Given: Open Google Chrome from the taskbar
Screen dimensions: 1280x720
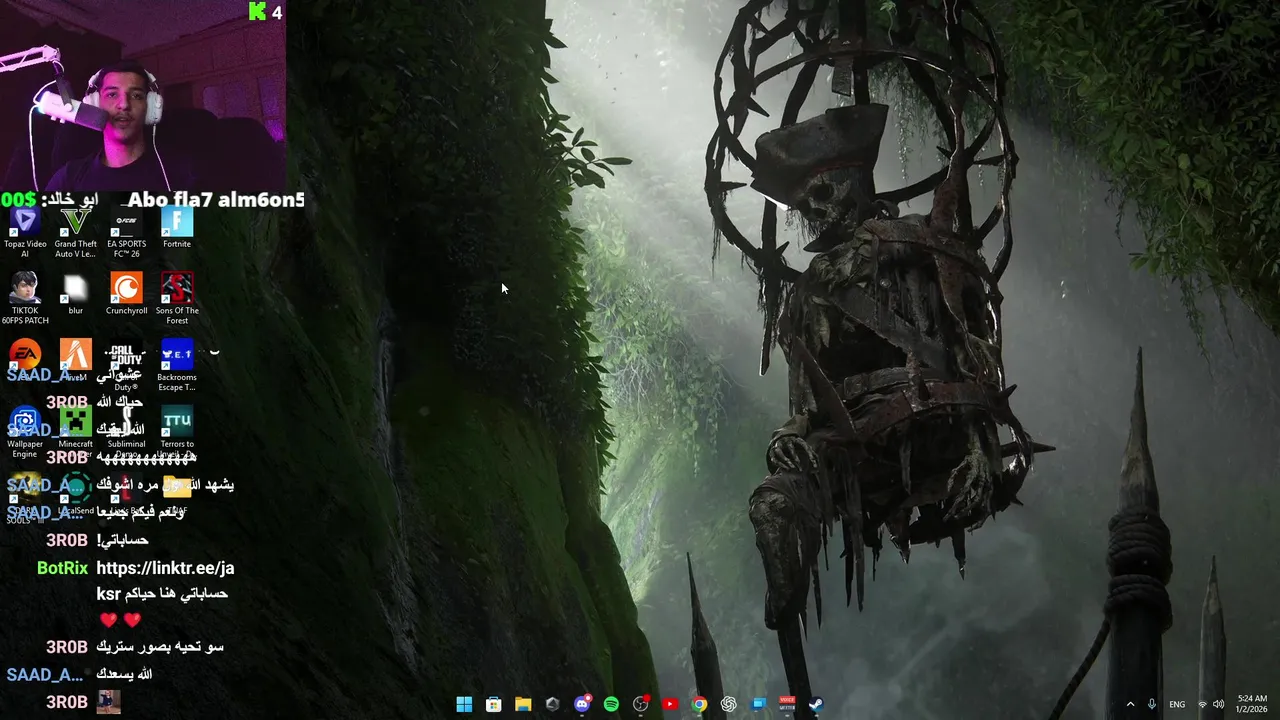Looking at the screenshot, I should [699, 704].
